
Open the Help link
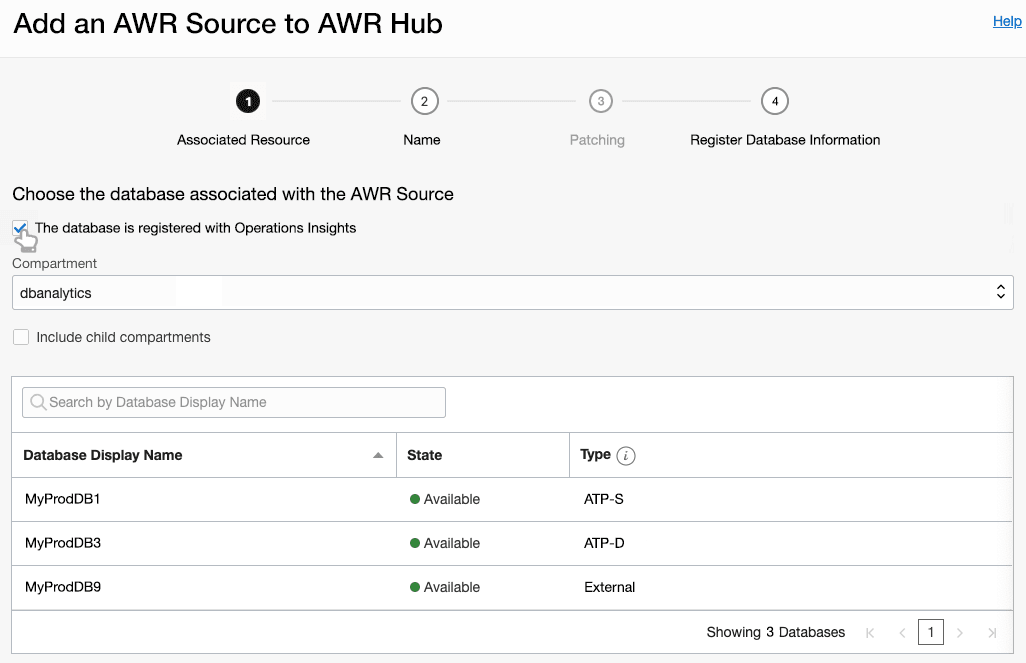[1007, 21]
